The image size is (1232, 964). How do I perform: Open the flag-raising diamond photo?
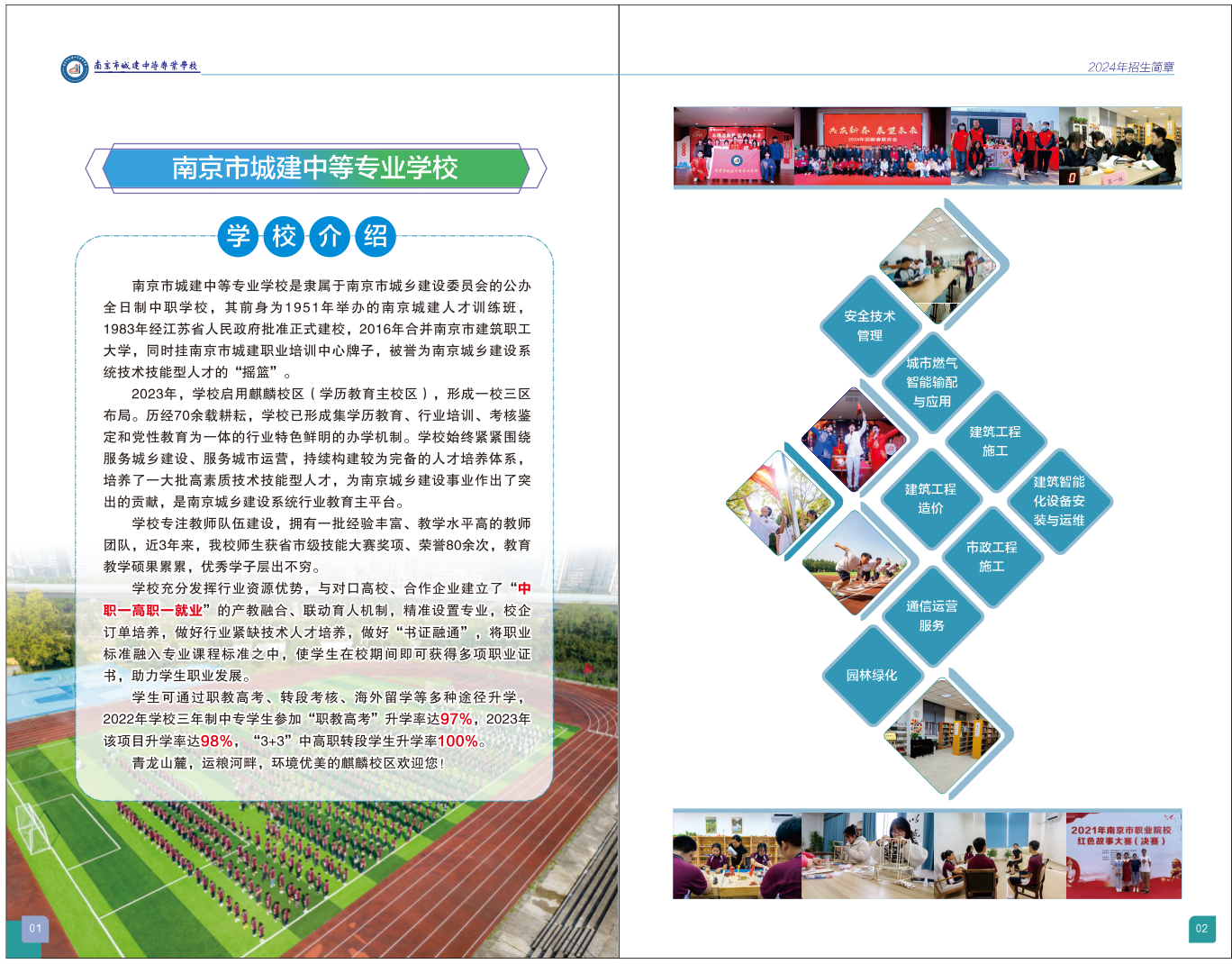(x=778, y=503)
